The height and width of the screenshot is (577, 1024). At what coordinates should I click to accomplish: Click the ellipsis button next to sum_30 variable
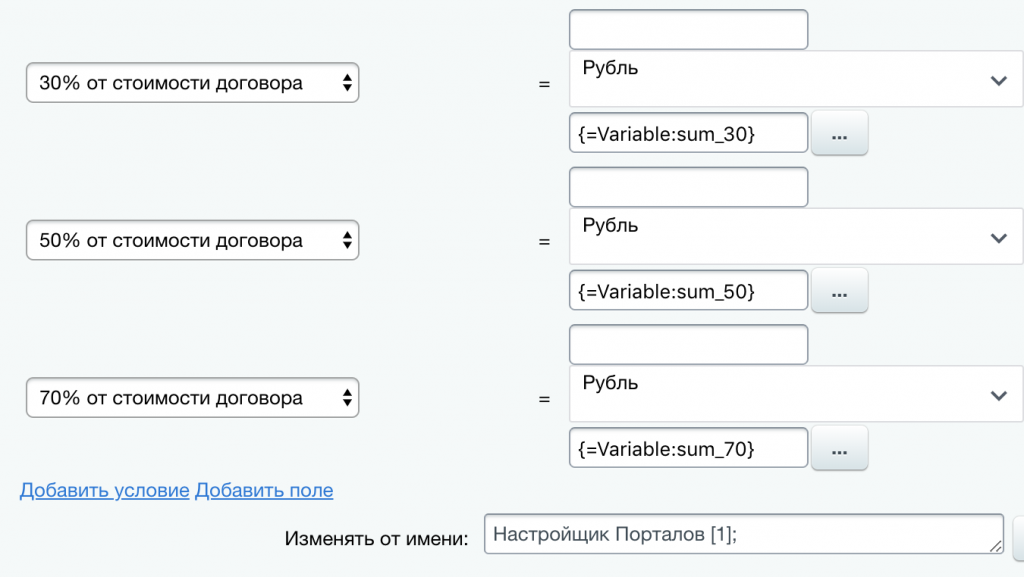839,134
